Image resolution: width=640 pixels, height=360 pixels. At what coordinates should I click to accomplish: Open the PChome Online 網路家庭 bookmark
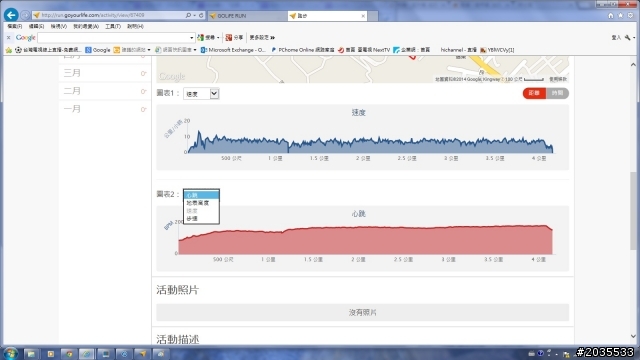[302, 50]
